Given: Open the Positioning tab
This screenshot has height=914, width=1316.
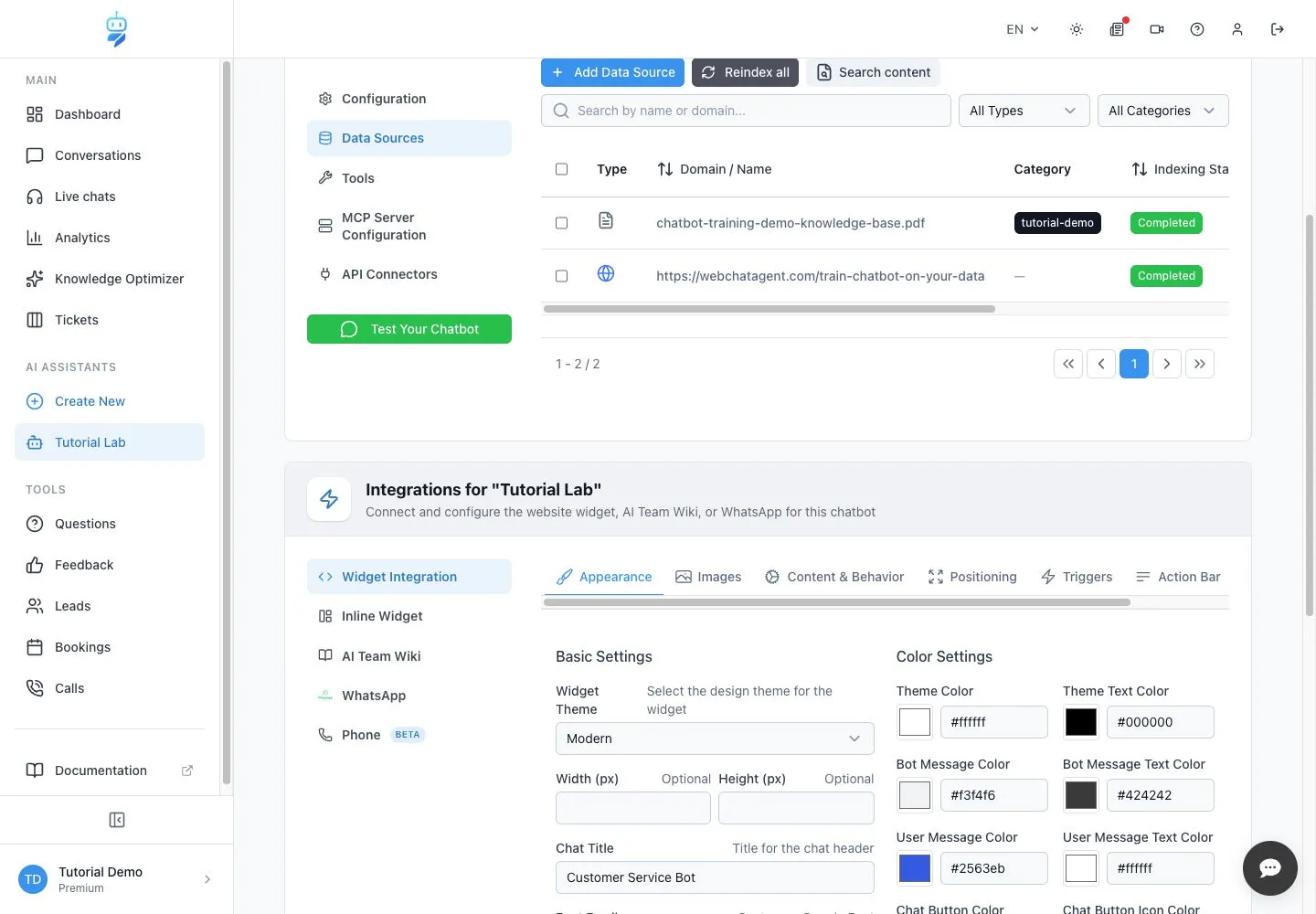Looking at the screenshot, I should [x=972, y=577].
